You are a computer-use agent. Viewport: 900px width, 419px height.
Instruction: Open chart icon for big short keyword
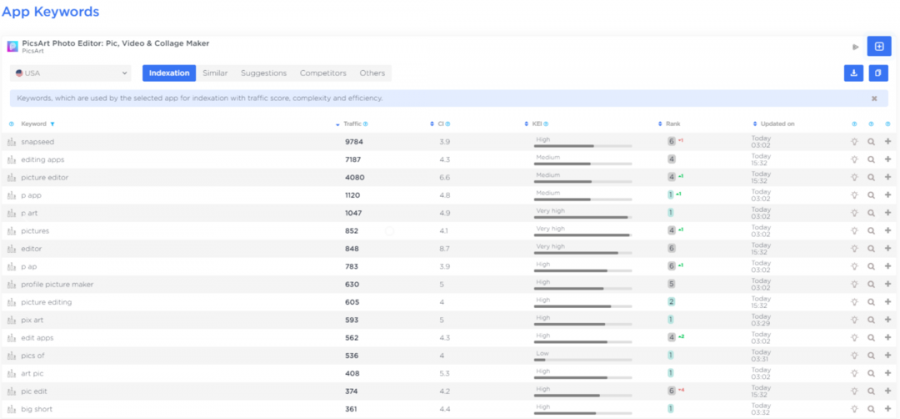click(11, 409)
